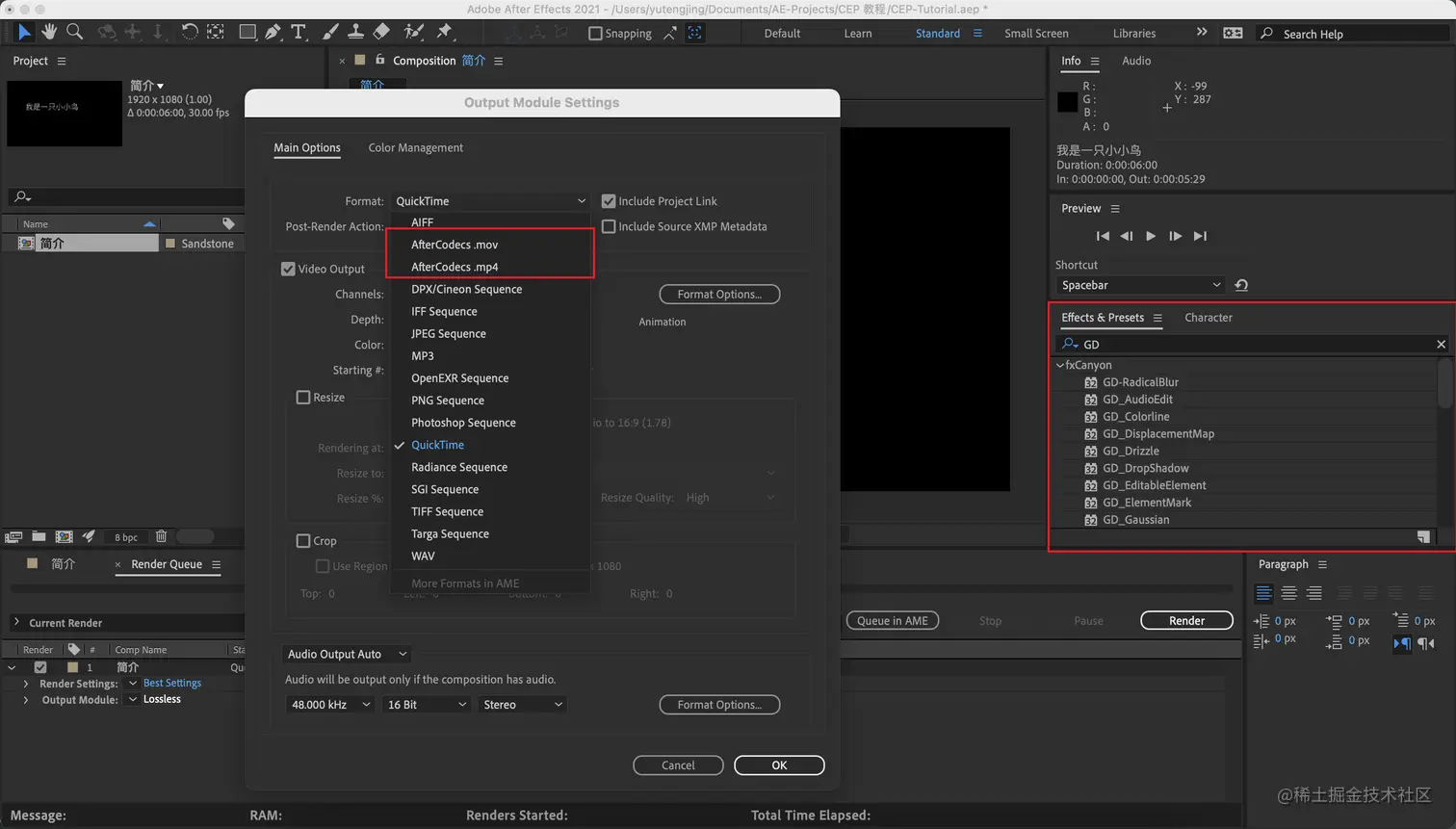
Task: Choose MP3 format option
Action: pos(423,356)
